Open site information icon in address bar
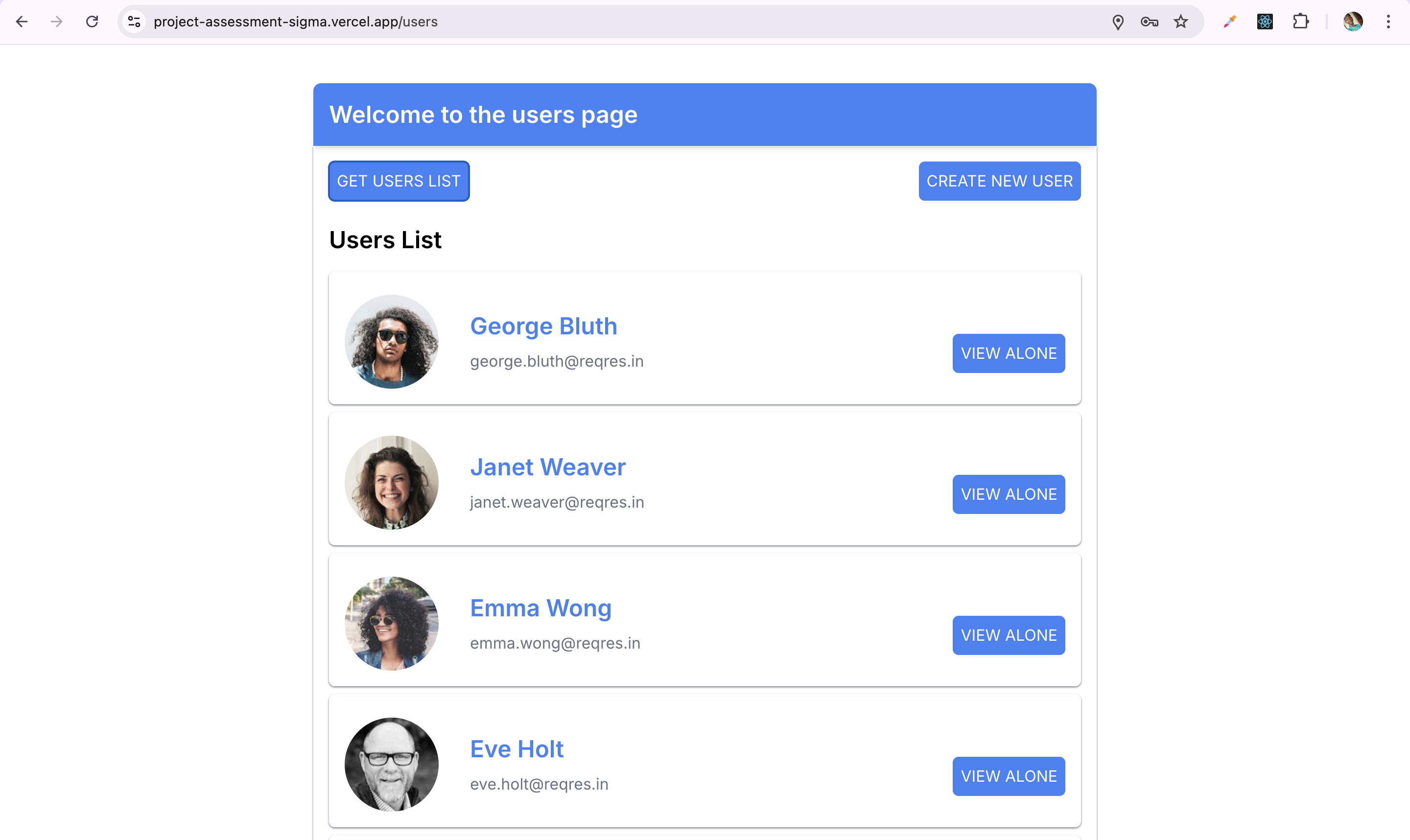This screenshot has width=1410, height=840. [x=134, y=22]
